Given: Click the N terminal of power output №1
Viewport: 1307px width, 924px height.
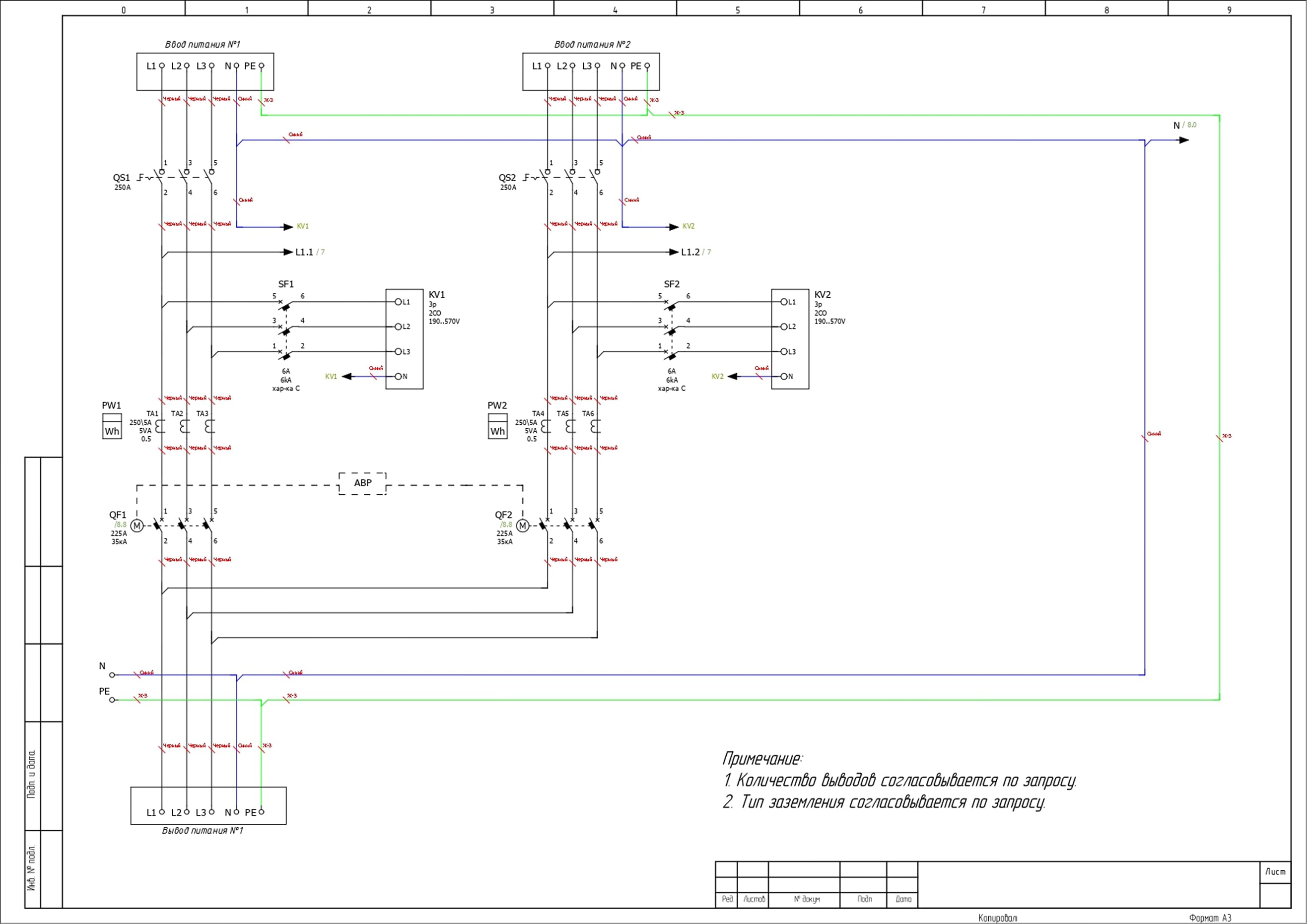Looking at the screenshot, I should pos(236,812).
